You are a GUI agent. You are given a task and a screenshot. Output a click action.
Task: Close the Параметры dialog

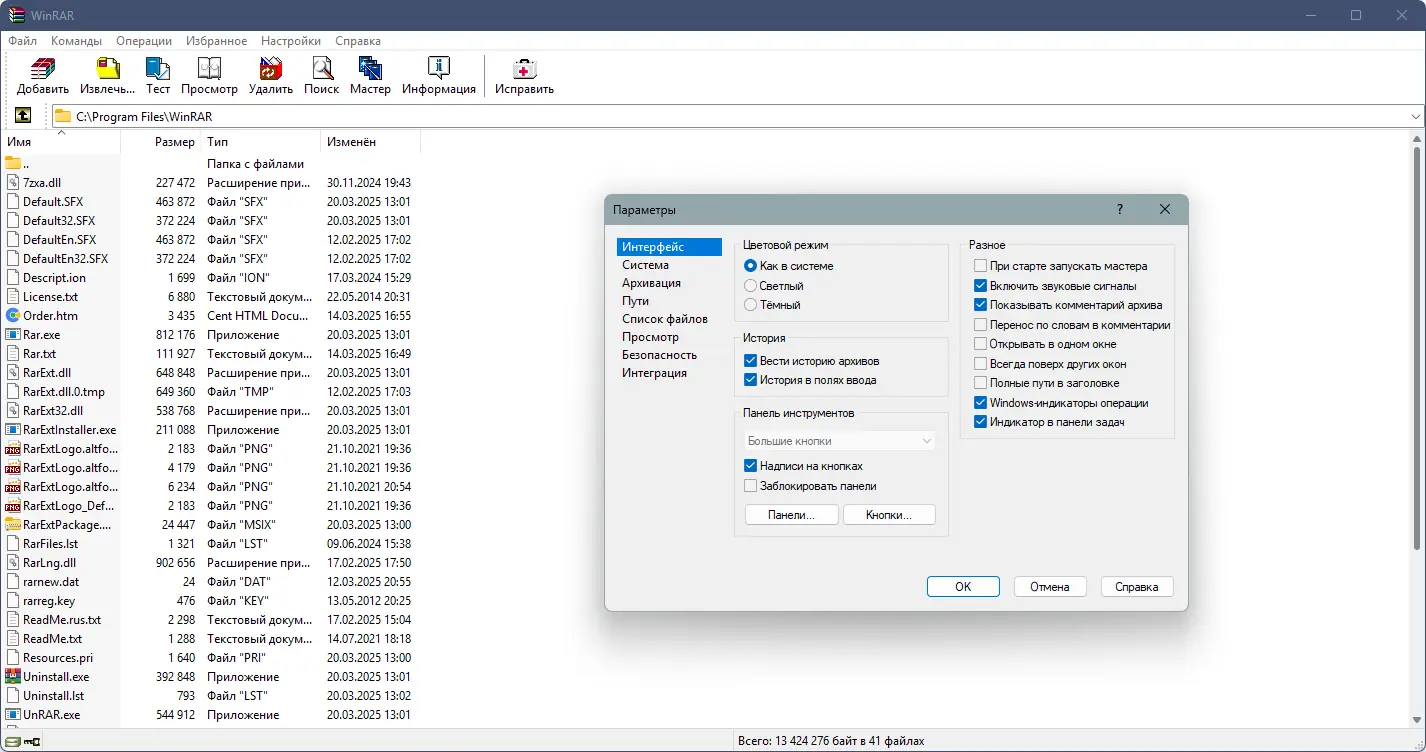[1165, 210]
